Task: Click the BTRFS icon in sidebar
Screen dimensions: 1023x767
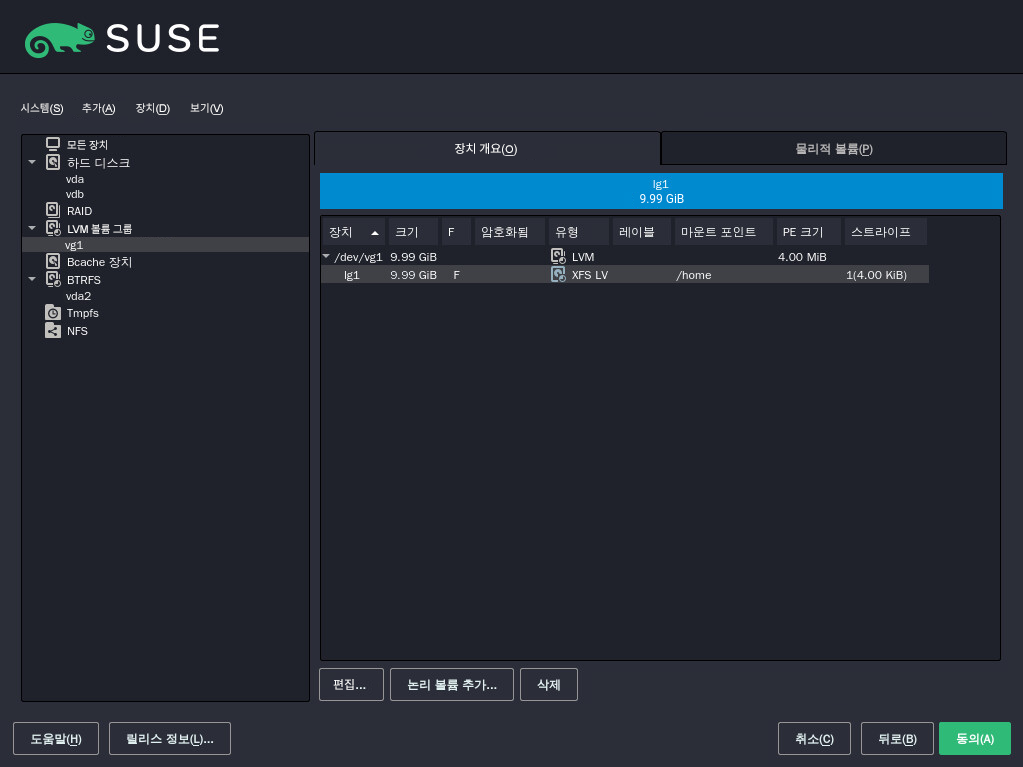Action: pos(53,279)
